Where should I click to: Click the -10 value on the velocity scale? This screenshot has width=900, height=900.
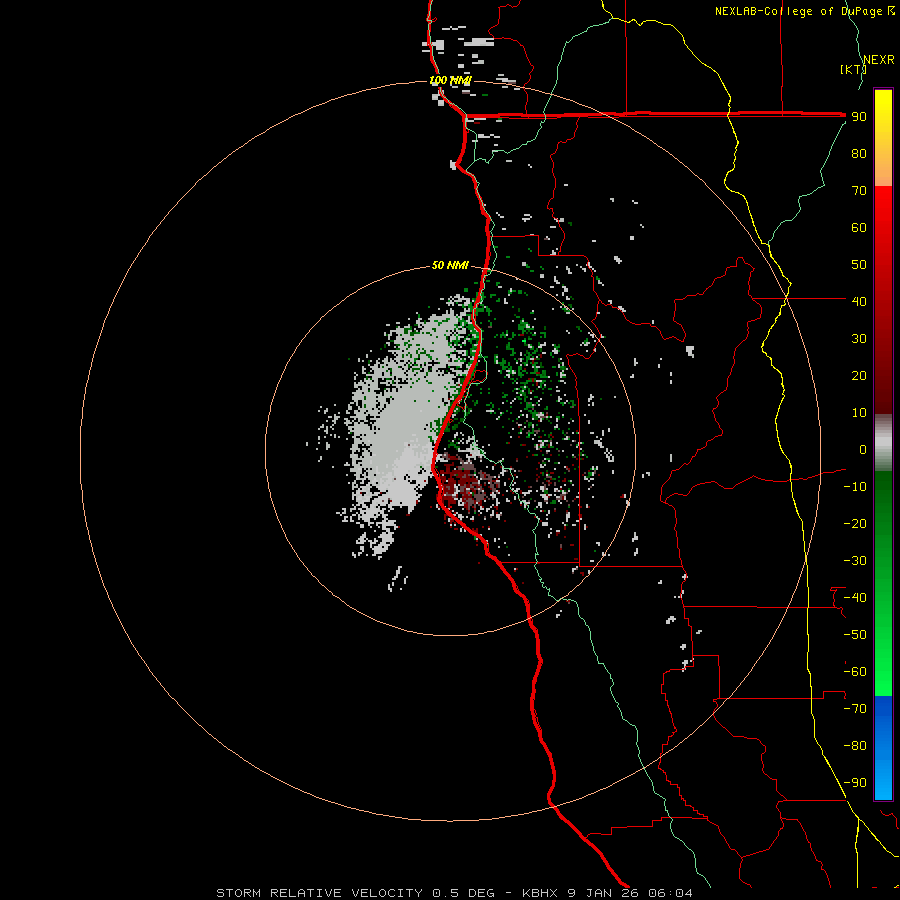coord(855,487)
